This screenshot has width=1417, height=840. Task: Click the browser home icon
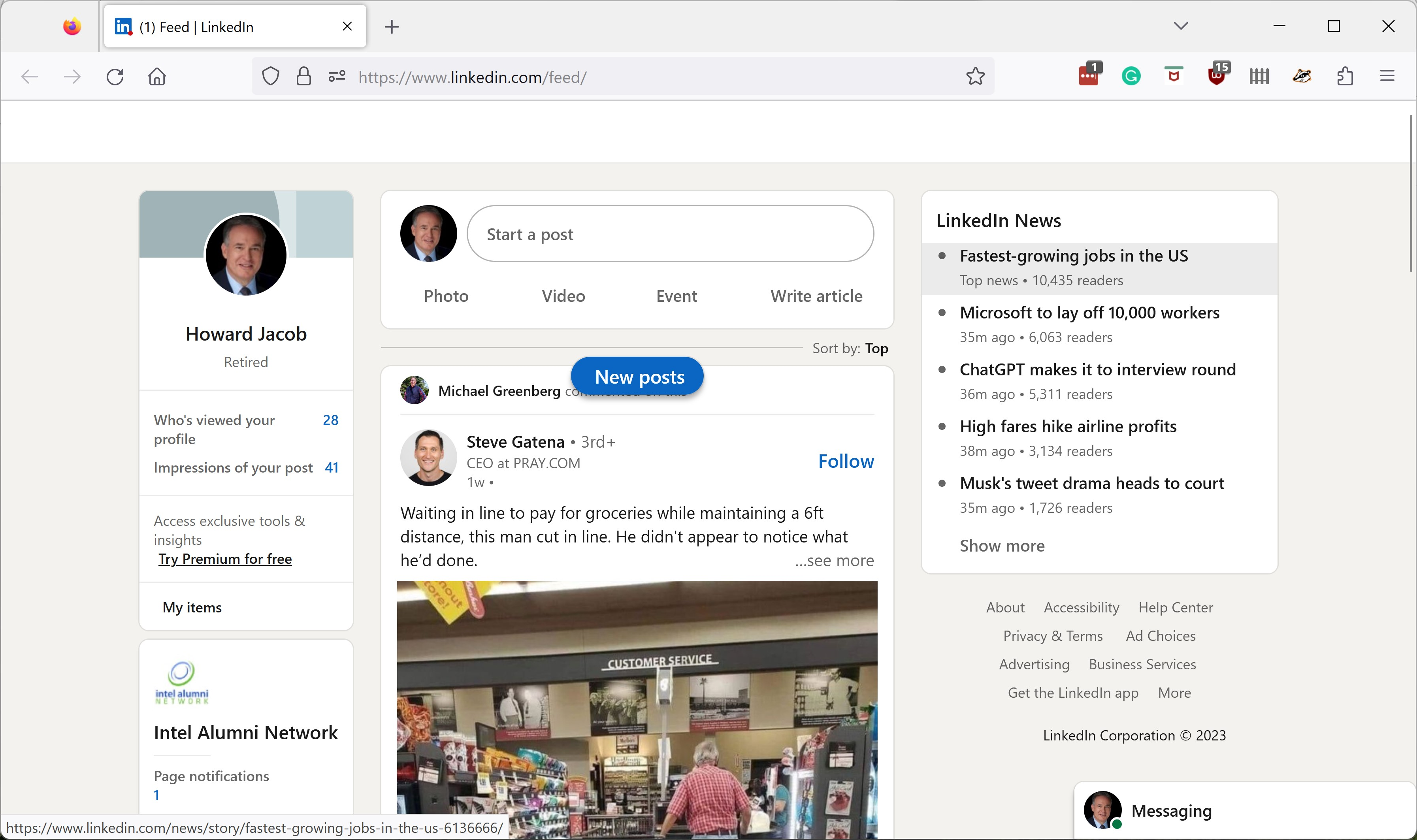coord(157,76)
